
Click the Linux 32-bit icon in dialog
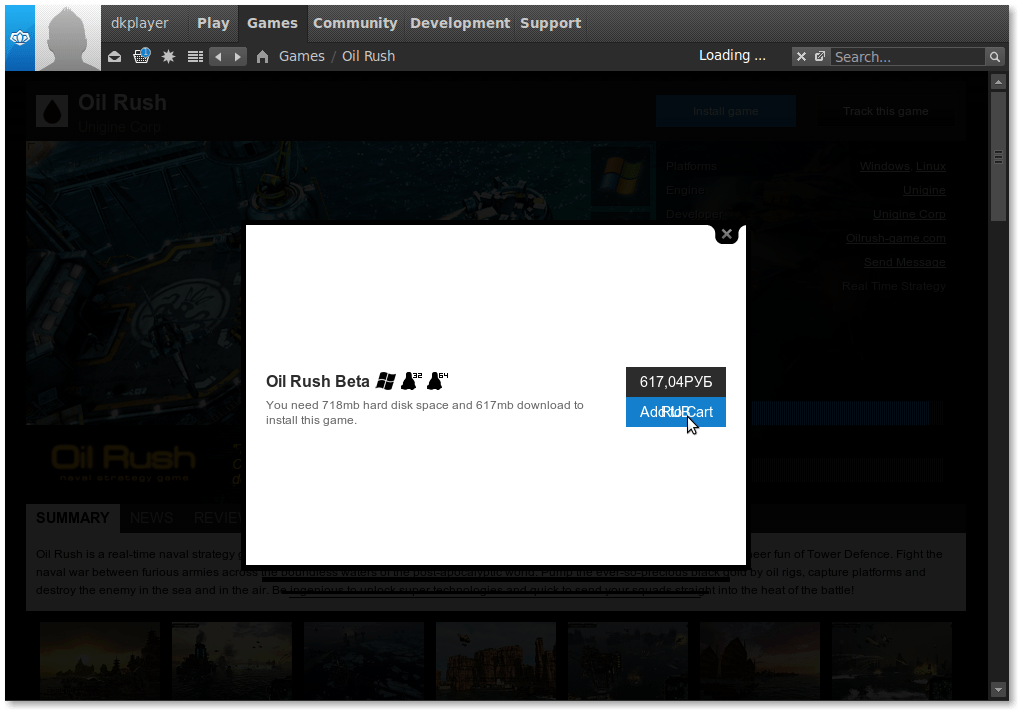point(411,381)
